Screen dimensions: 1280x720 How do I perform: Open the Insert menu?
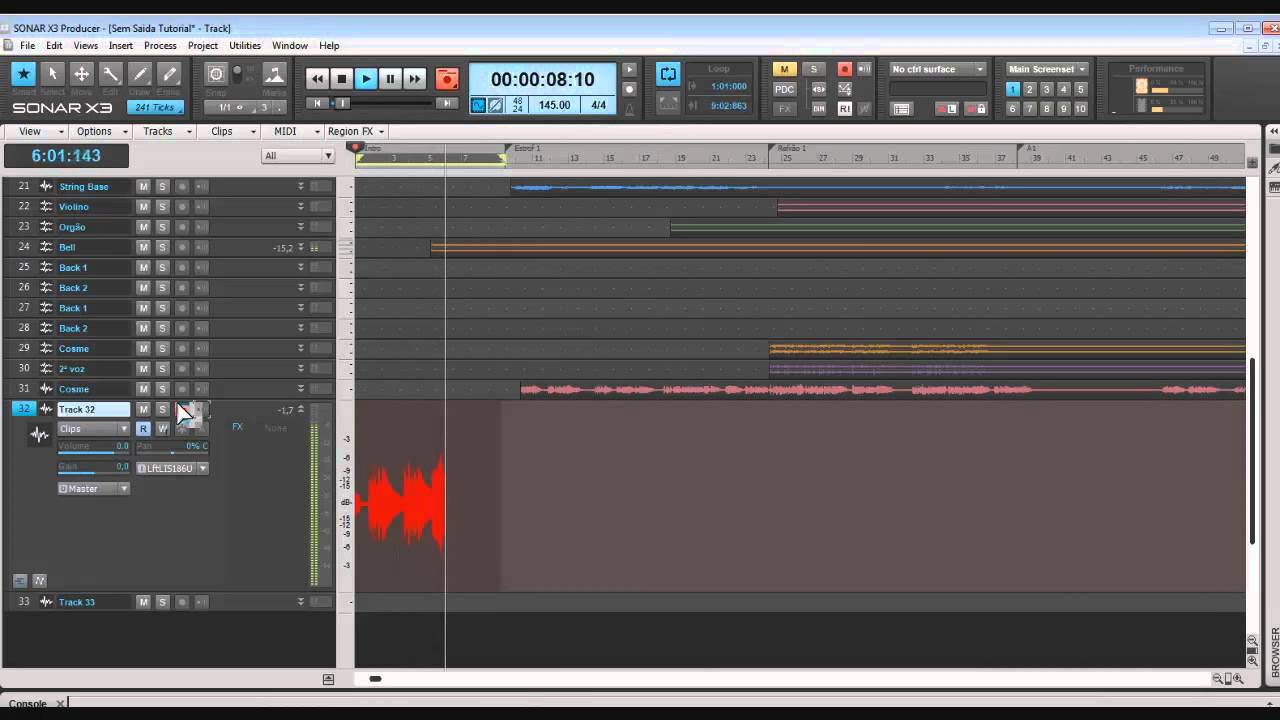[x=121, y=45]
